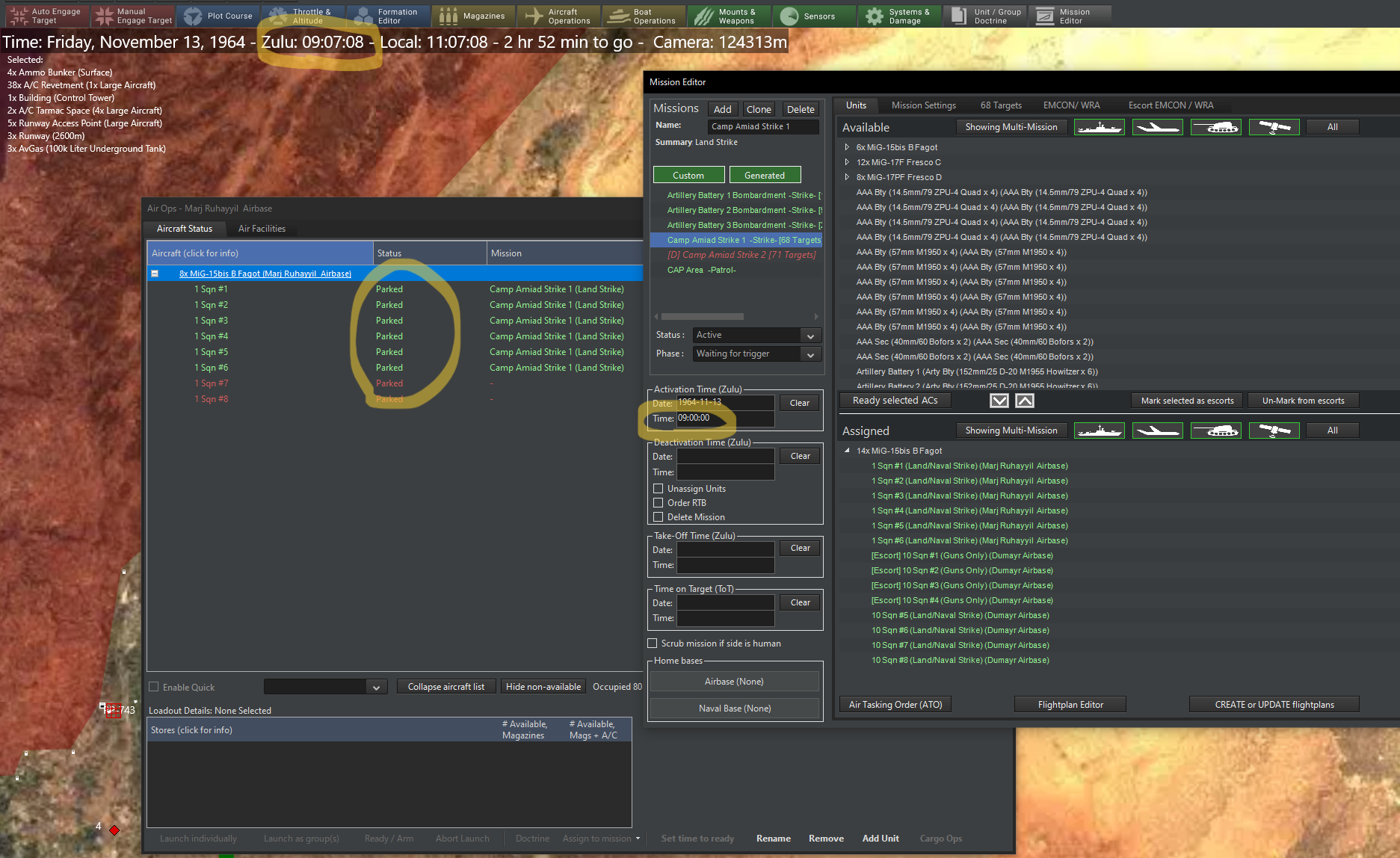This screenshot has width=1400, height=858.
Task: Open the Phase Waiting for trigger dropdown
Action: pyautogui.click(x=756, y=354)
